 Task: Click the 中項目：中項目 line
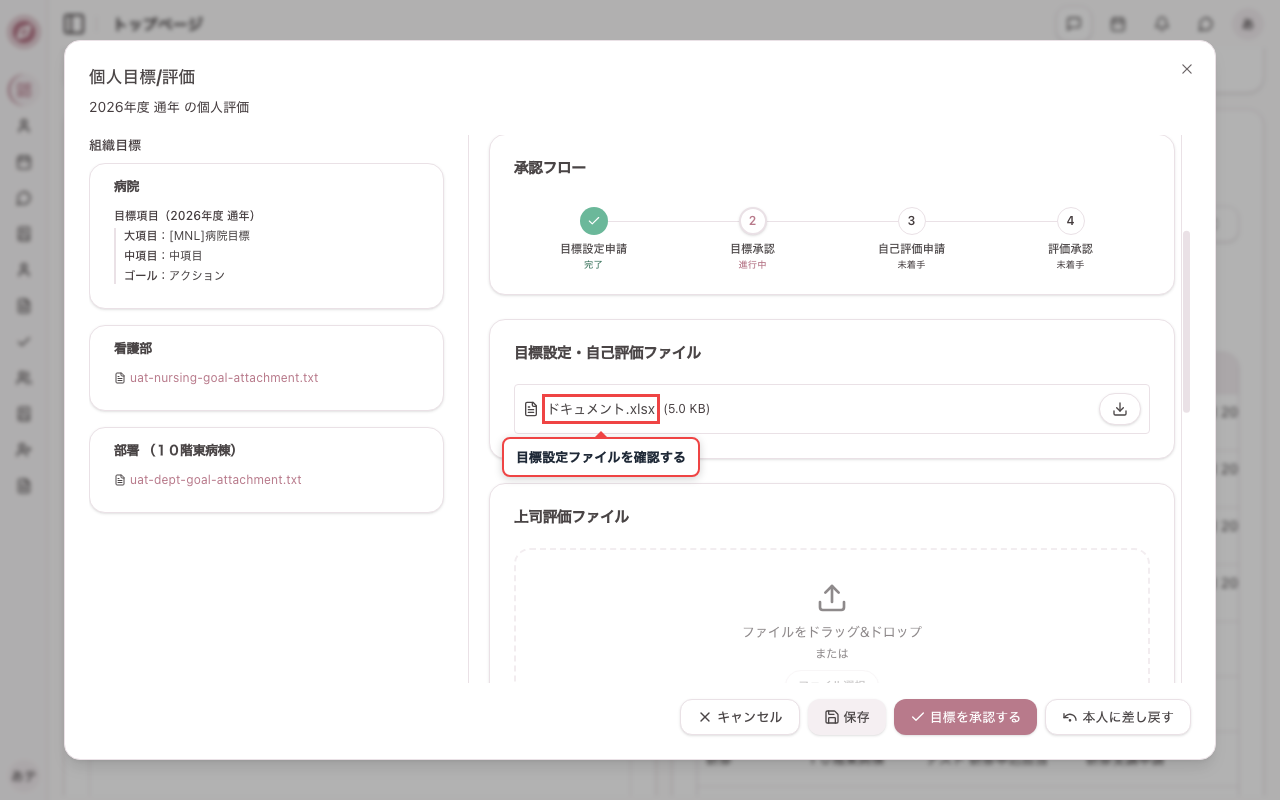163,256
